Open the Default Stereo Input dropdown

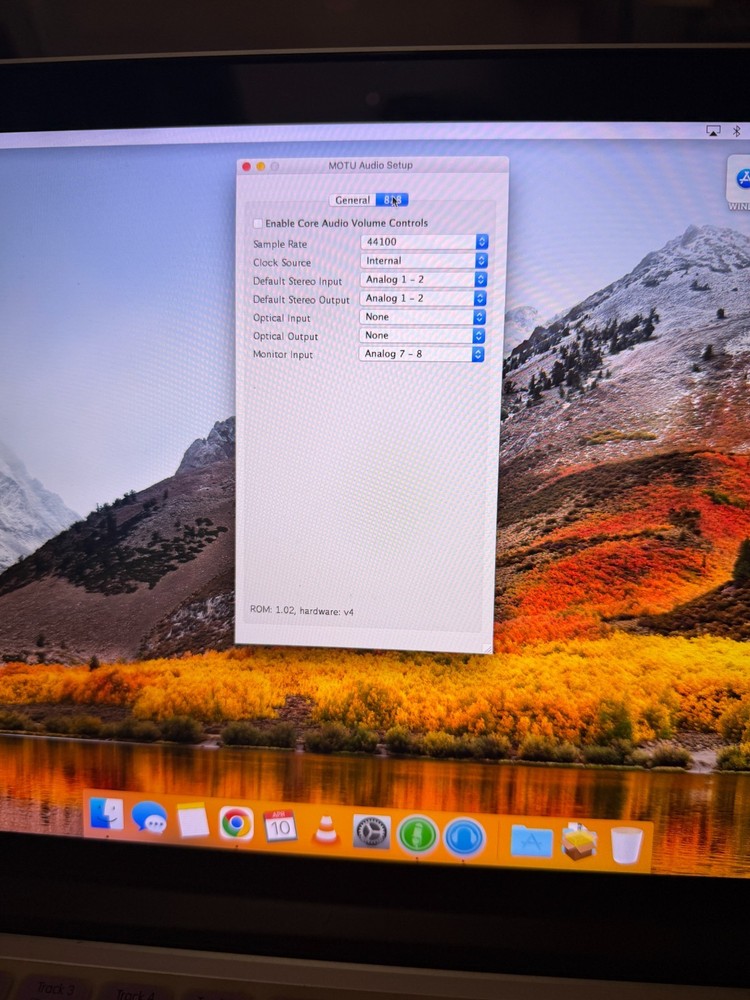pyautogui.click(x=423, y=279)
